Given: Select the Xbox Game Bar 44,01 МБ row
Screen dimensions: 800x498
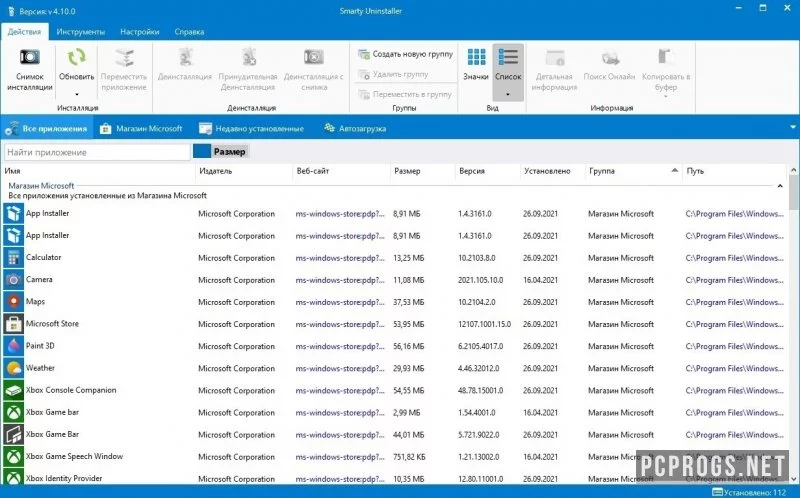Looking at the screenshot, I should coord(394,434).
